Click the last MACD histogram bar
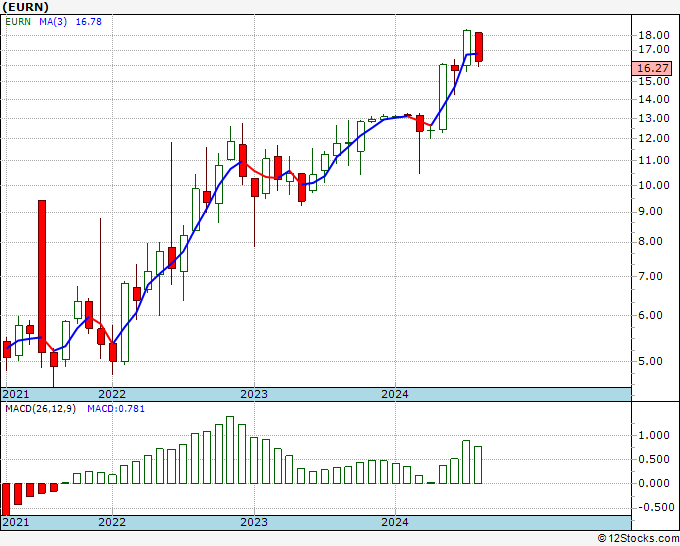This screenshot has height=546, width=680. coord(478,464)
